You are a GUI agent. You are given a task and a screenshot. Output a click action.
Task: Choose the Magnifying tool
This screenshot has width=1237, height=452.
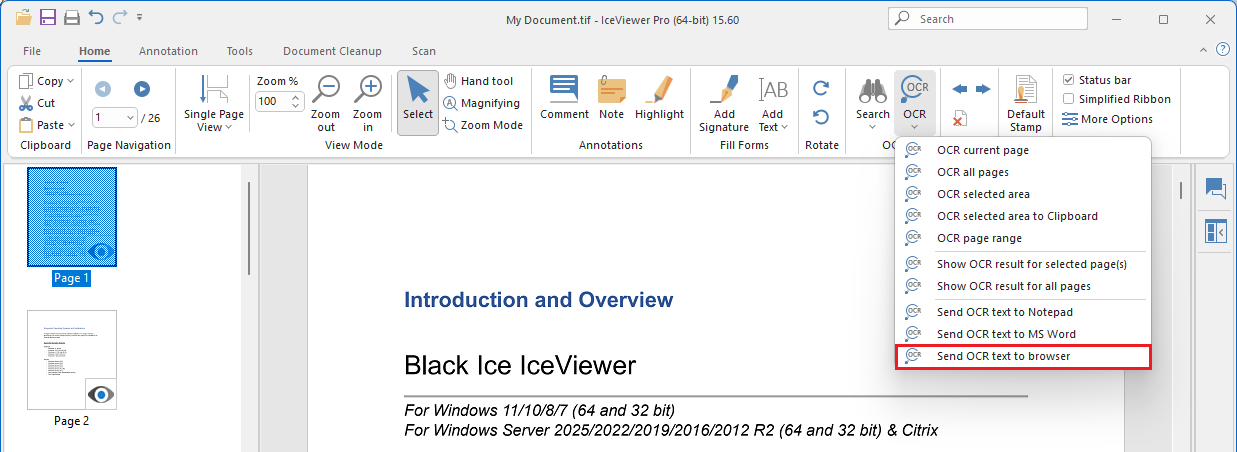[x=481, y=103]
